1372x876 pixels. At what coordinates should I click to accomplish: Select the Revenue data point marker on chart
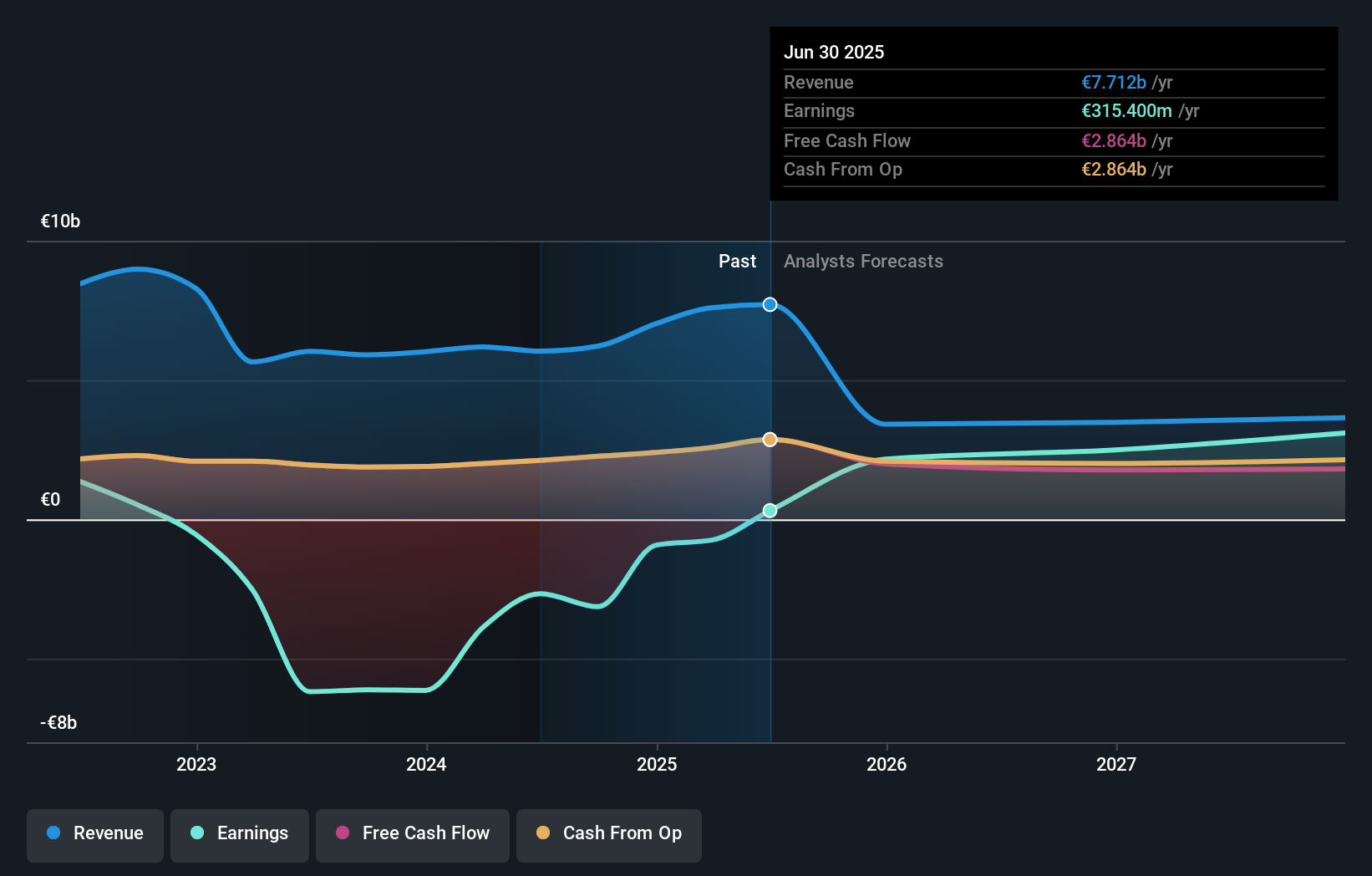tap(769, 304)
